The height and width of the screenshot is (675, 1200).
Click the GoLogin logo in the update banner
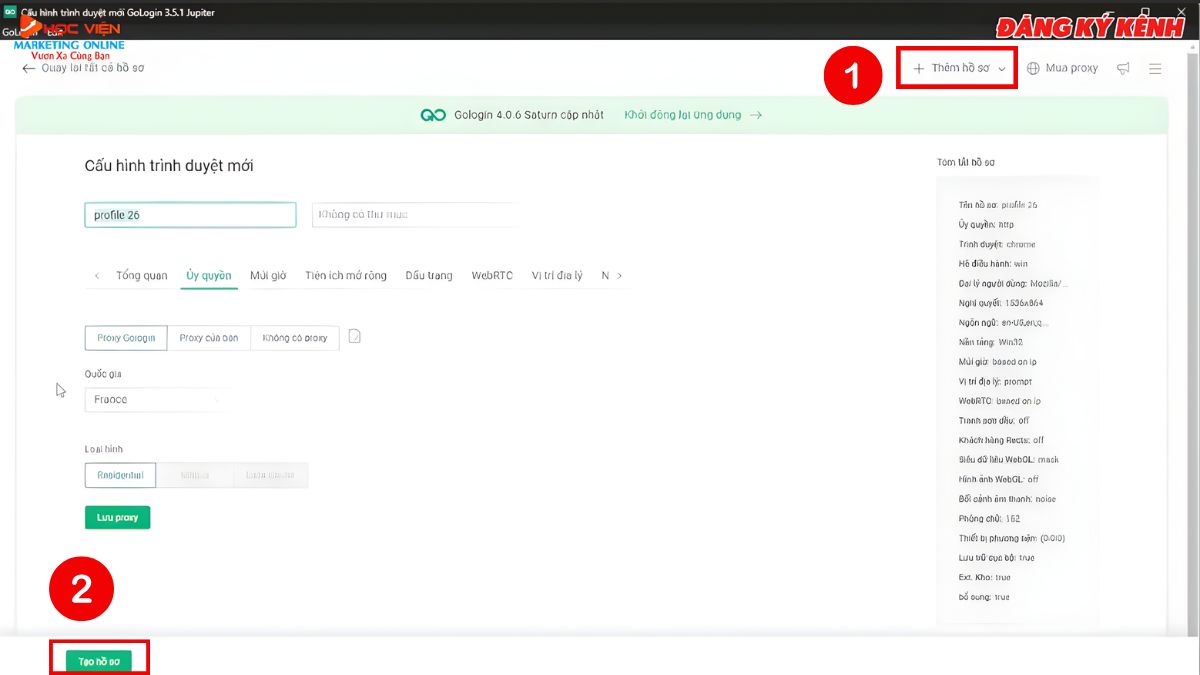[x=434, y=114]
